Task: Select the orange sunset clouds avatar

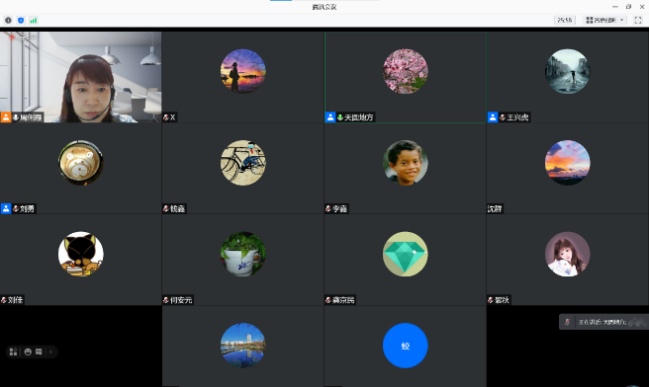Action: coord(567,163)
